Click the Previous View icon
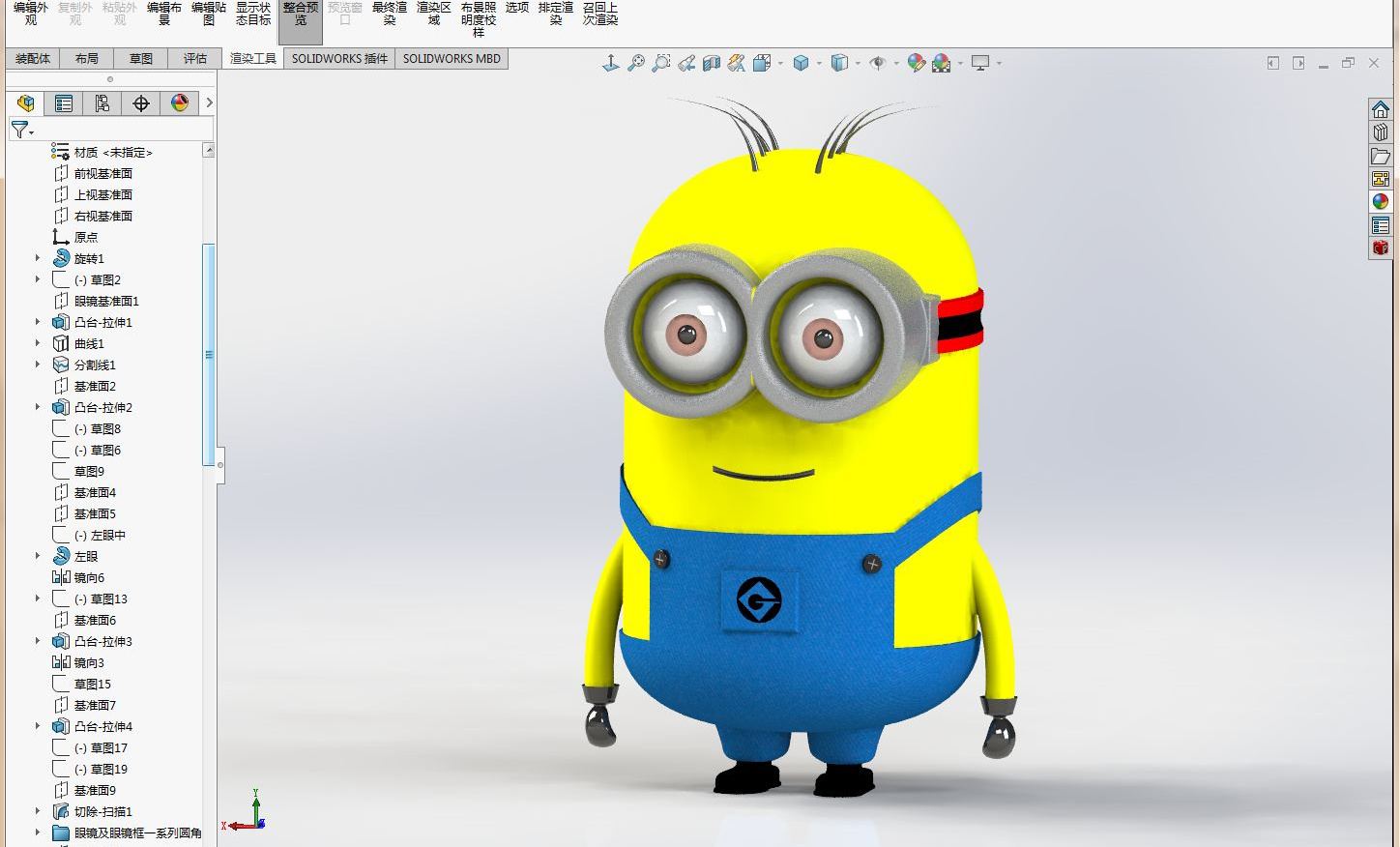Screen dimensions: 1400x847 pos(686,63)
